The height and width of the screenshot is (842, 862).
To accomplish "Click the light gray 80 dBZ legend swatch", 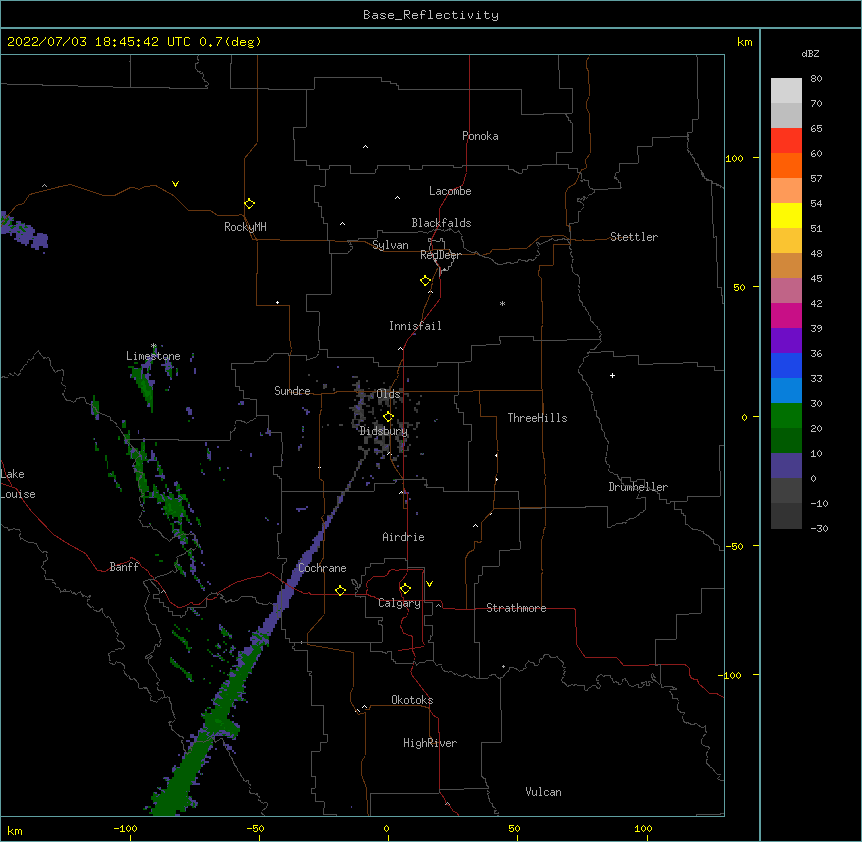I will [x=786, y=91].
